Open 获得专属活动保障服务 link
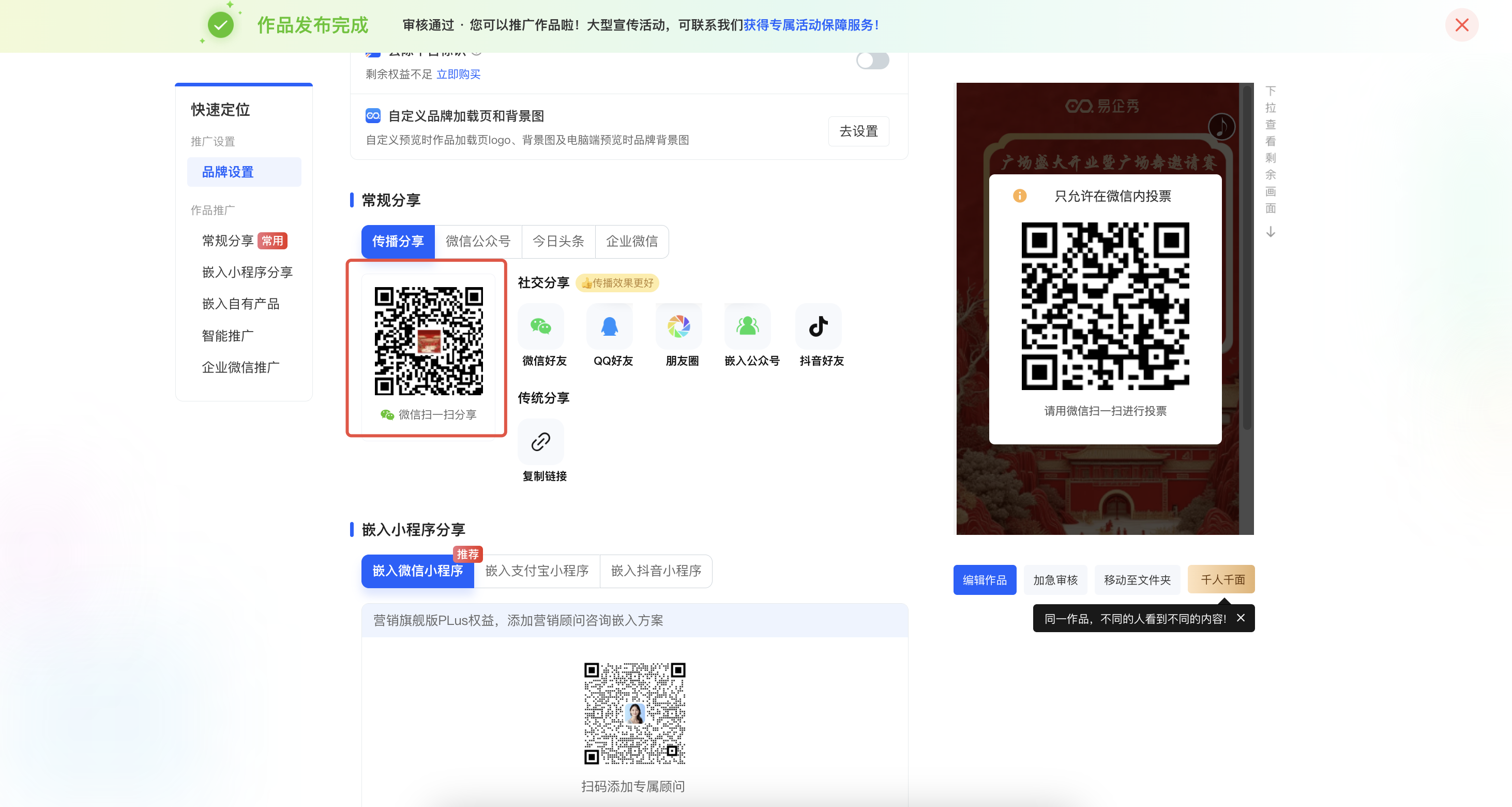This screenshot has height=807, width=1512. tap(811, 25)
